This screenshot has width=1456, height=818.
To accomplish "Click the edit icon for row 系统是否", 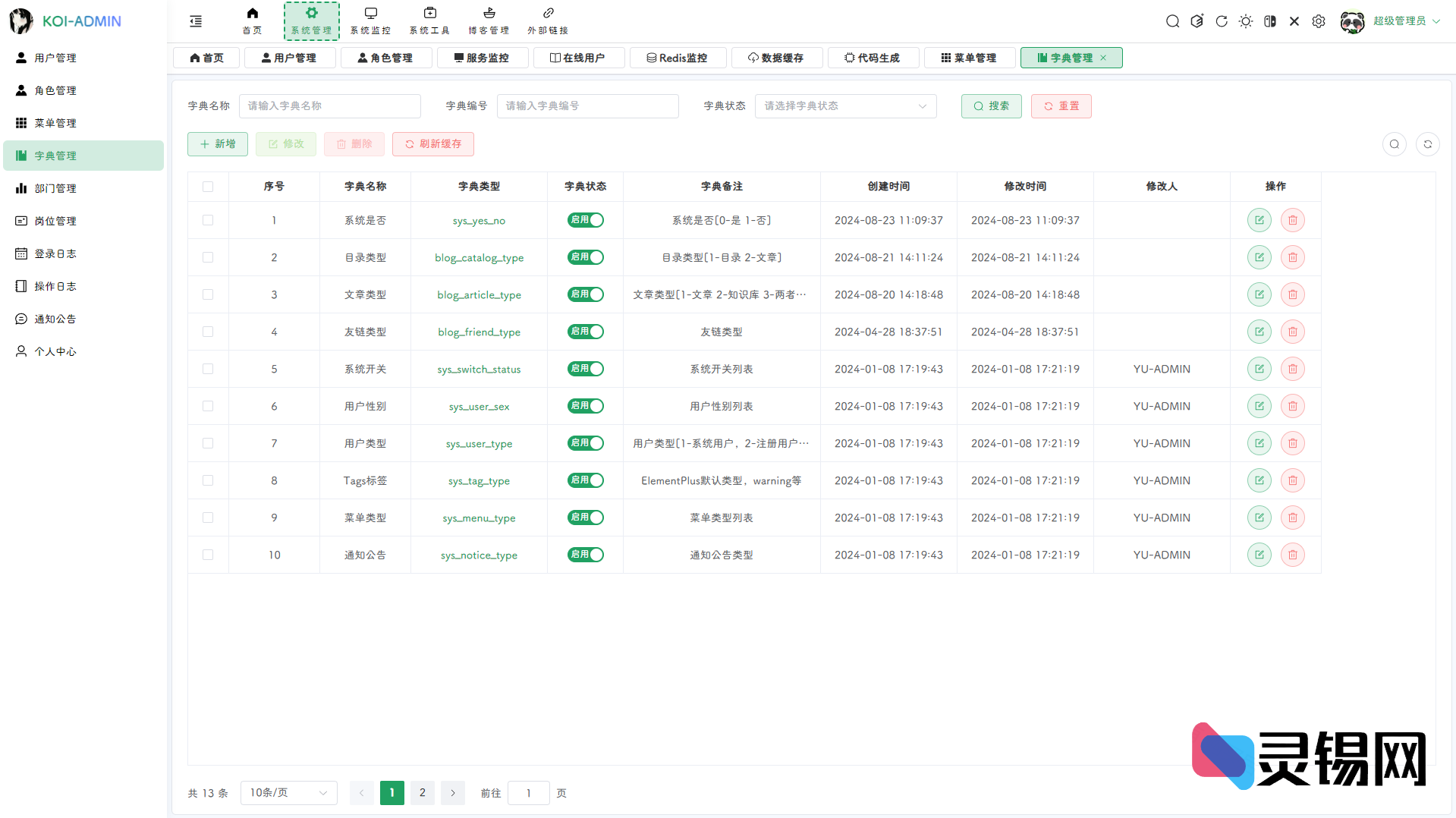I will pos(1259,220).
